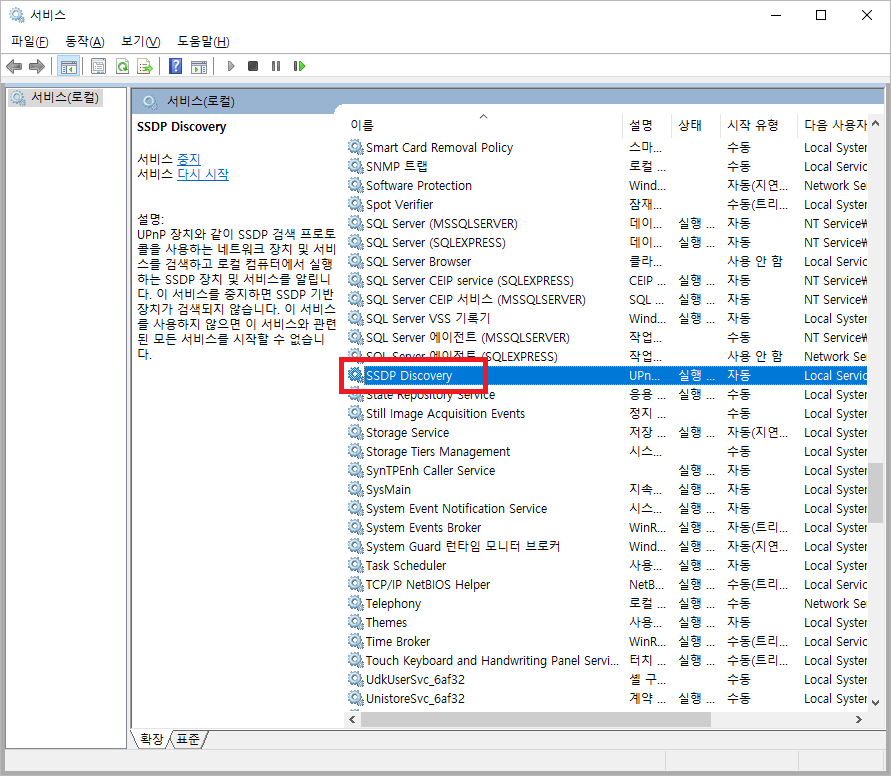Click gear icon of Software Protection row
The height and width of the screenshot is (776, 891).
(x=356, y=185)
